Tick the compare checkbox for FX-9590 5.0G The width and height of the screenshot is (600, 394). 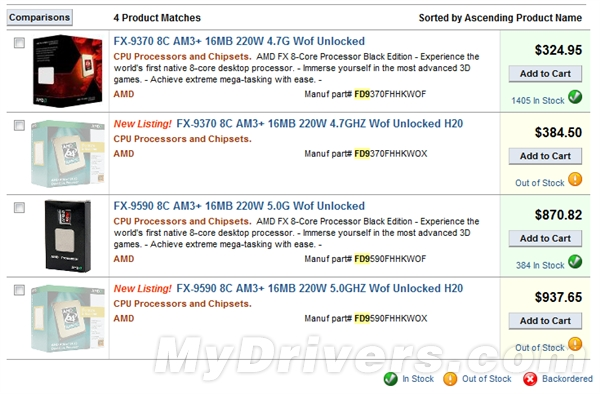pyautogui.click(x=19, y=207)
